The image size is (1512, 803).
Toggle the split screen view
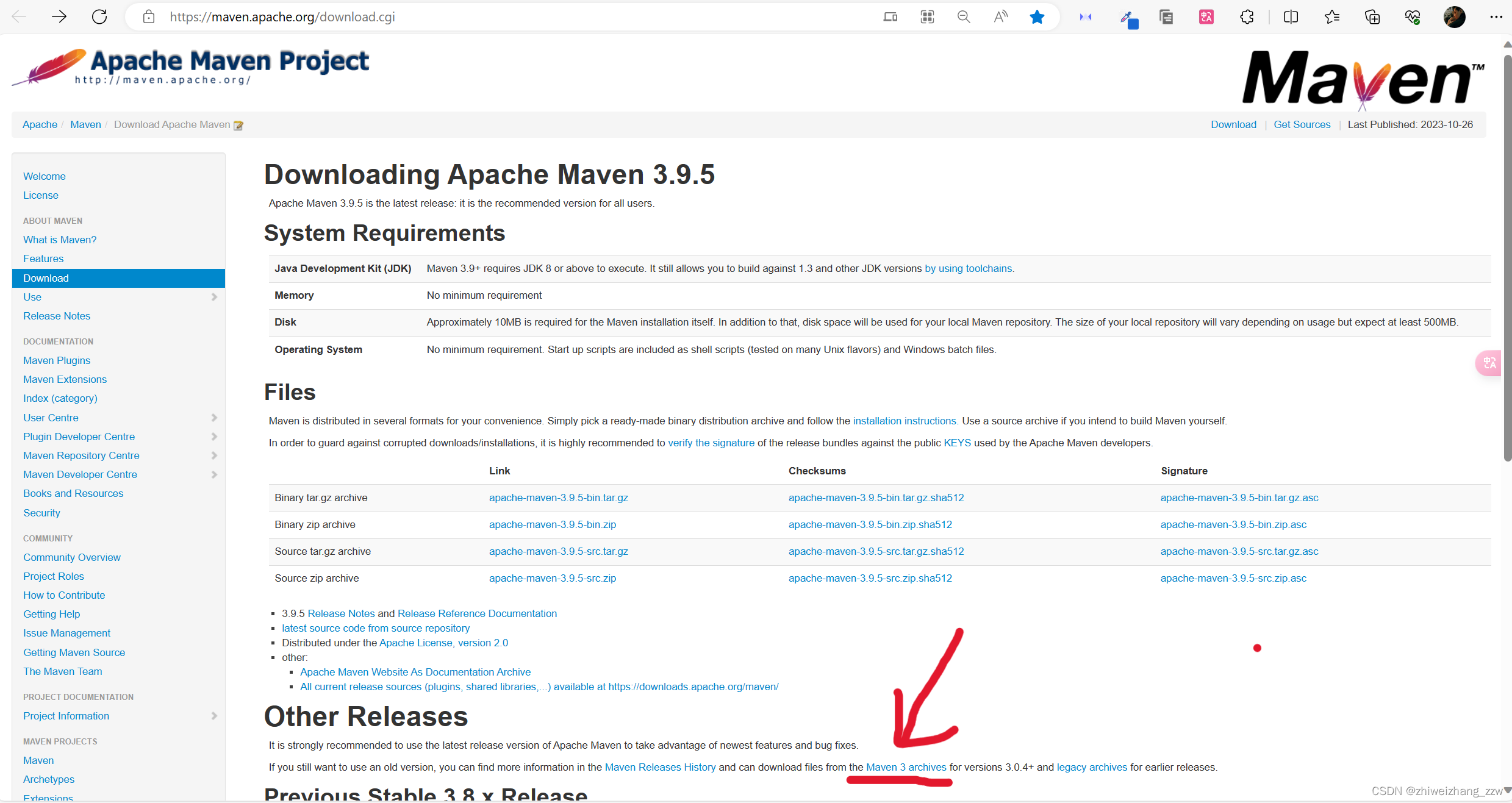click(1291, 16)
